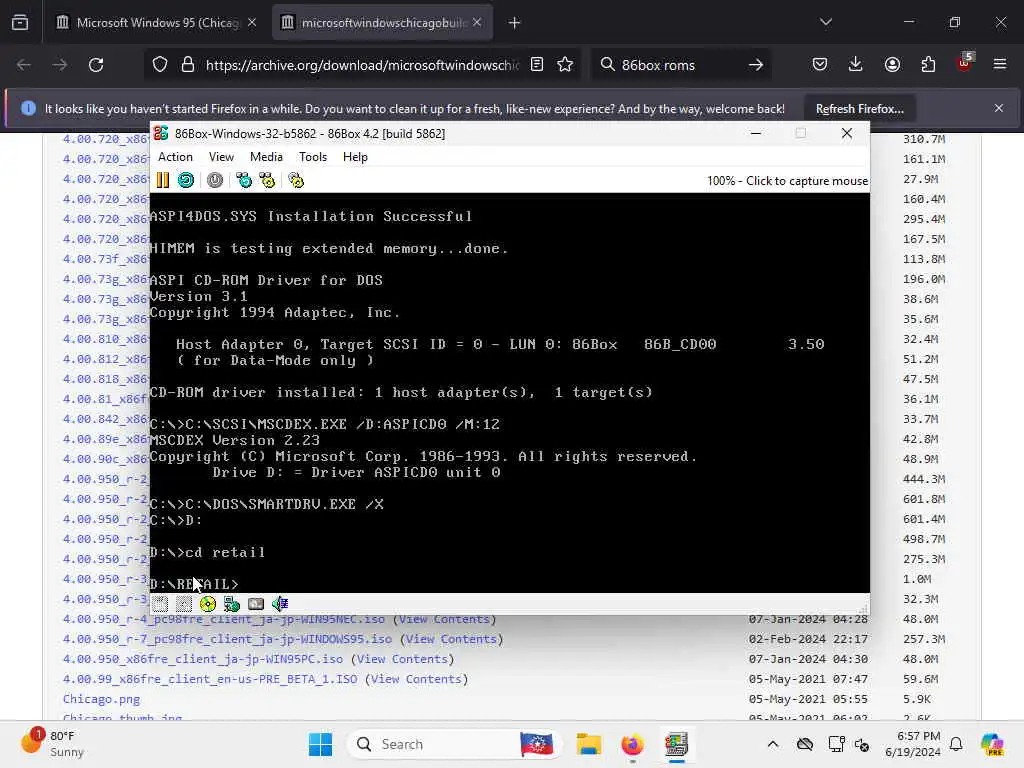Image resolution: width=1024 pixels, height=768 pixels.
Task: Click the search go arrow in Firefox
Action: coord(756,65)
